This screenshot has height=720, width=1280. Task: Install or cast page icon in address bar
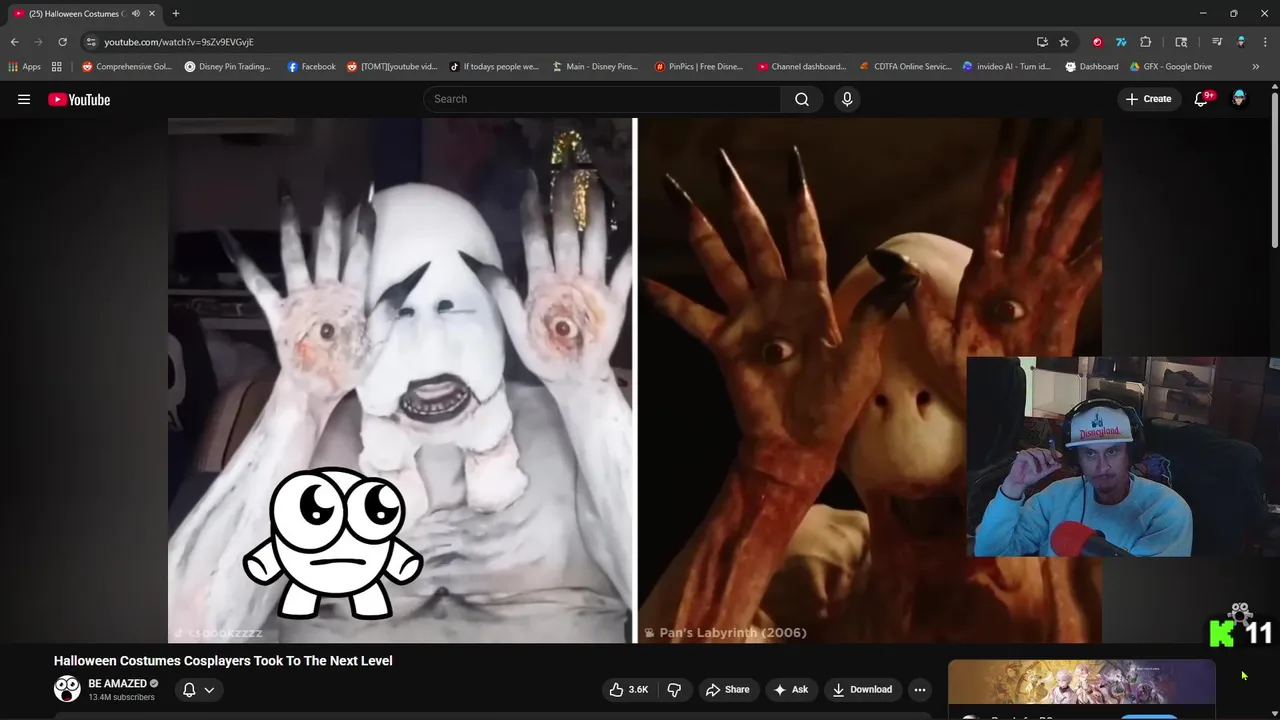pyautogui.click(x=1042, y=42)
